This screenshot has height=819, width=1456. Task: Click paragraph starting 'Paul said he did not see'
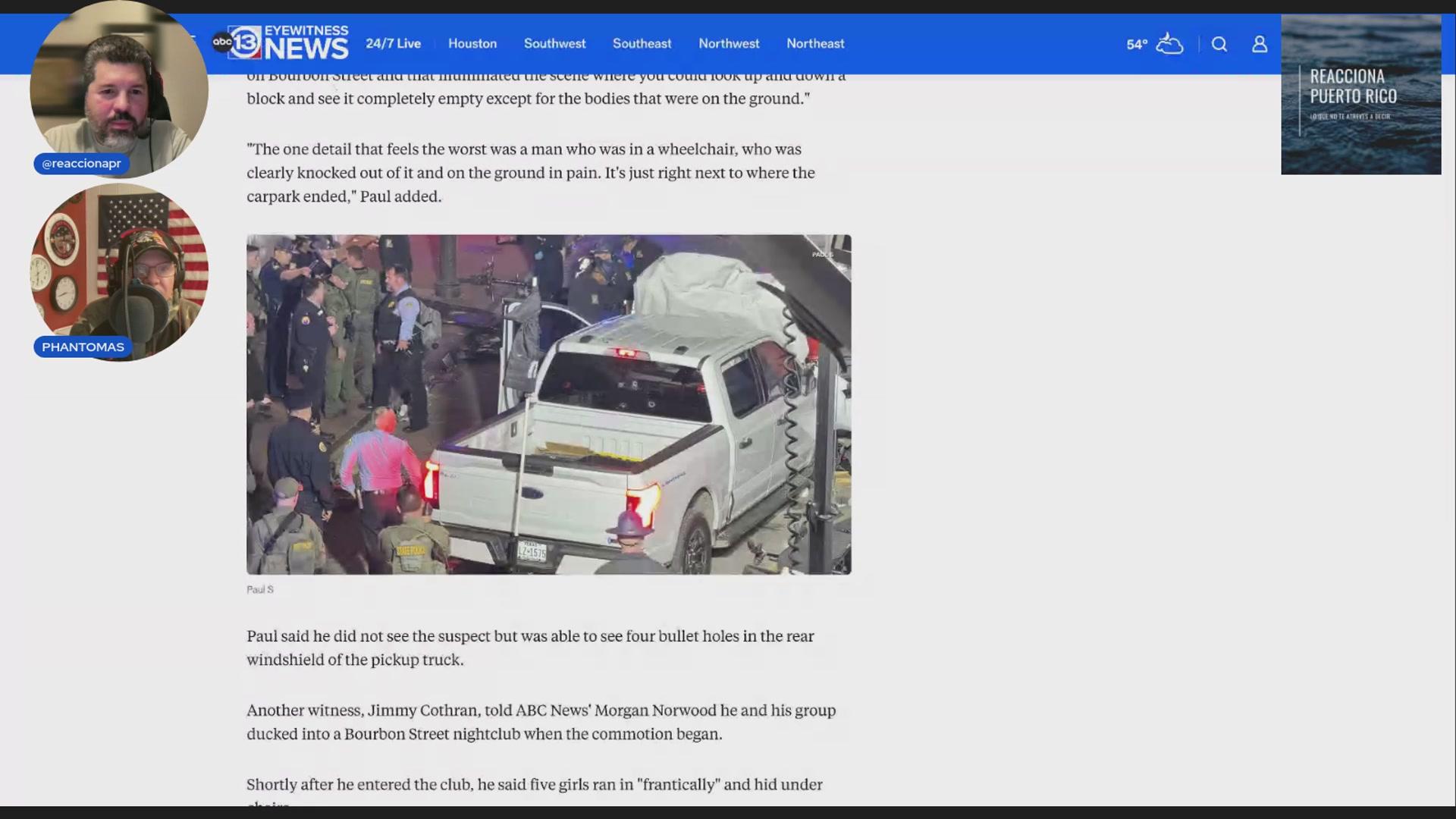(530, 648)
